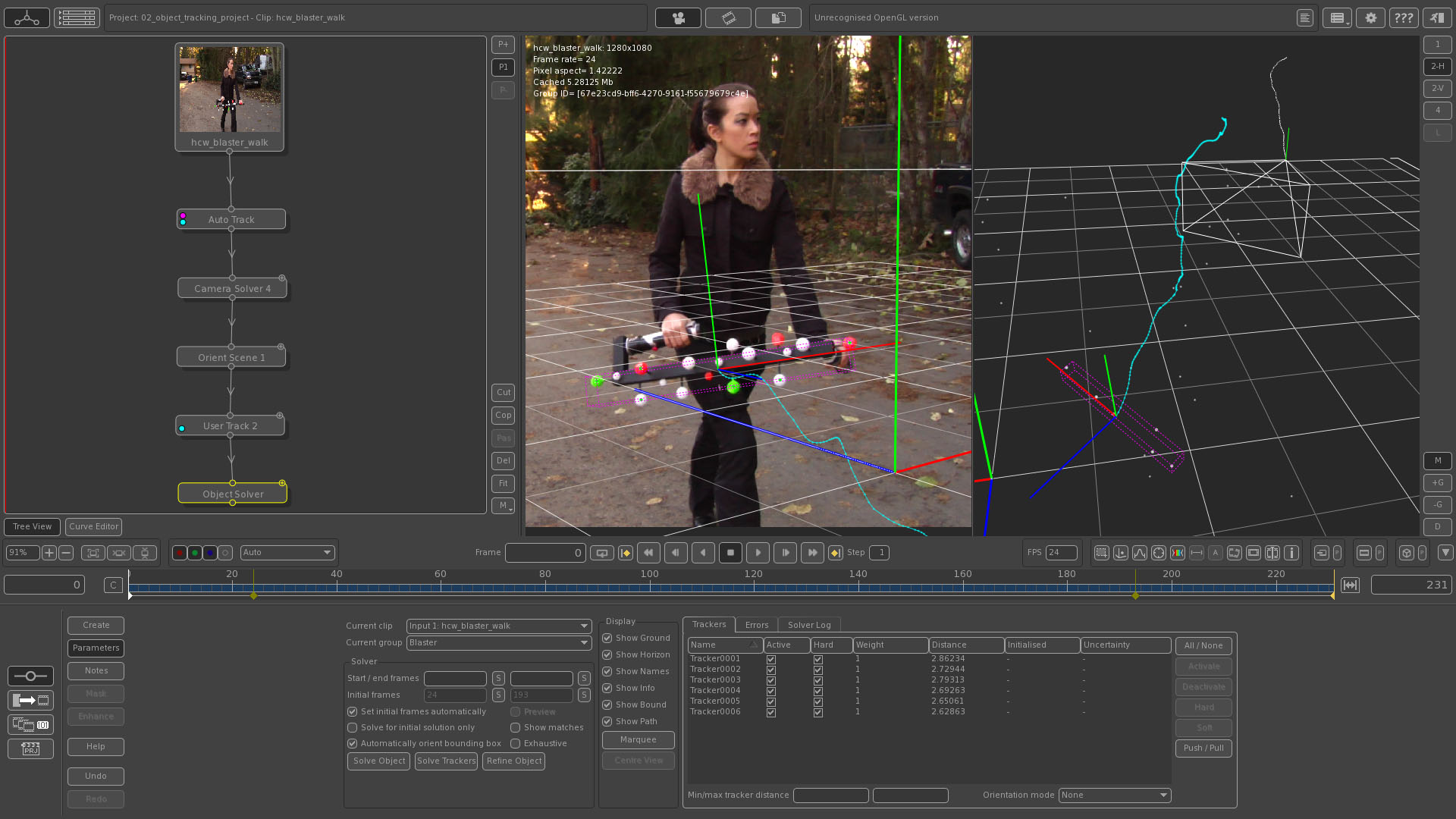Click the Refine Object button
Image resolution: width=1456 pixels, height=819 pixels.
[x=514, y=761]
